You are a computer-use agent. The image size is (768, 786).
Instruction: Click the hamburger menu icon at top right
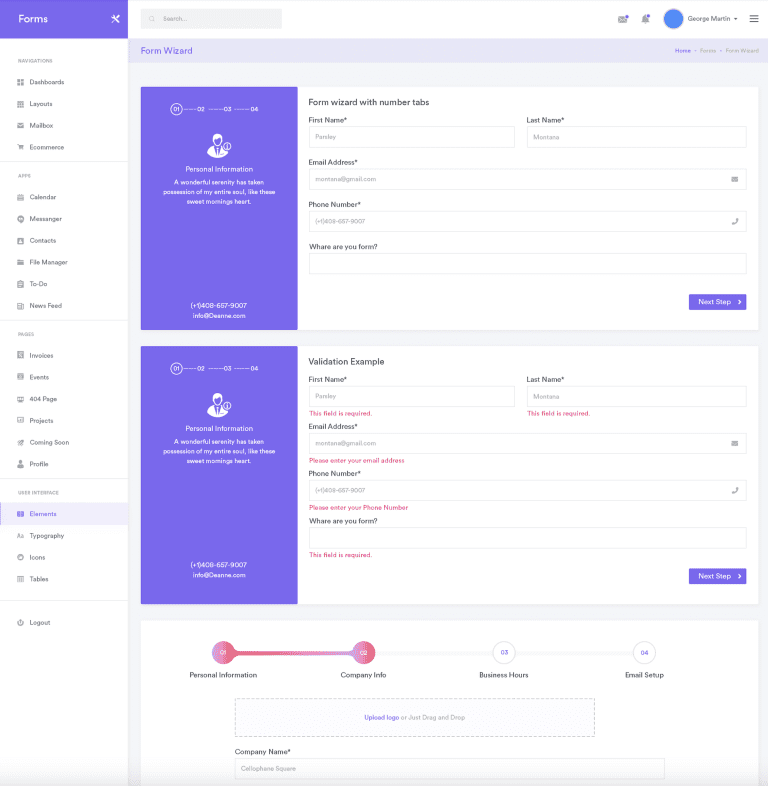coord(754,19)
